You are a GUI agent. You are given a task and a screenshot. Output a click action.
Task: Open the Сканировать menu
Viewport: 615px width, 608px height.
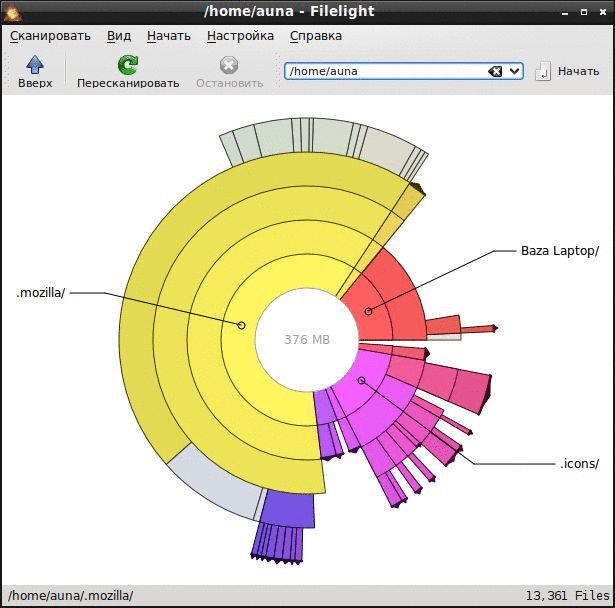50,36
